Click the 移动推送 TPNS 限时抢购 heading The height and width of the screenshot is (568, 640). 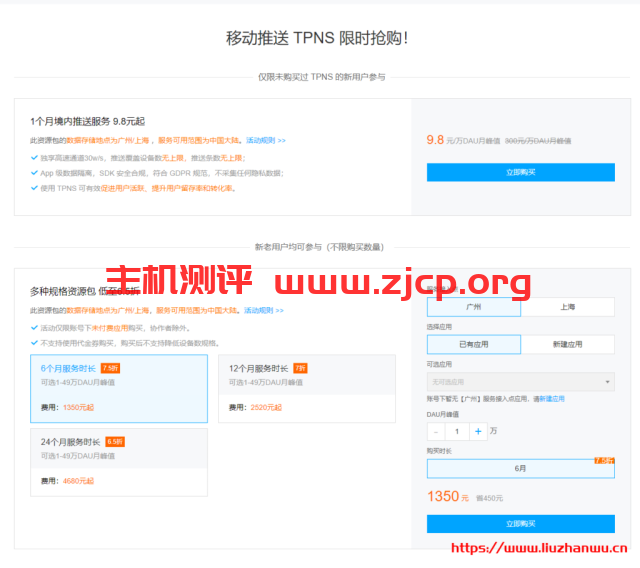click(317, 38)
